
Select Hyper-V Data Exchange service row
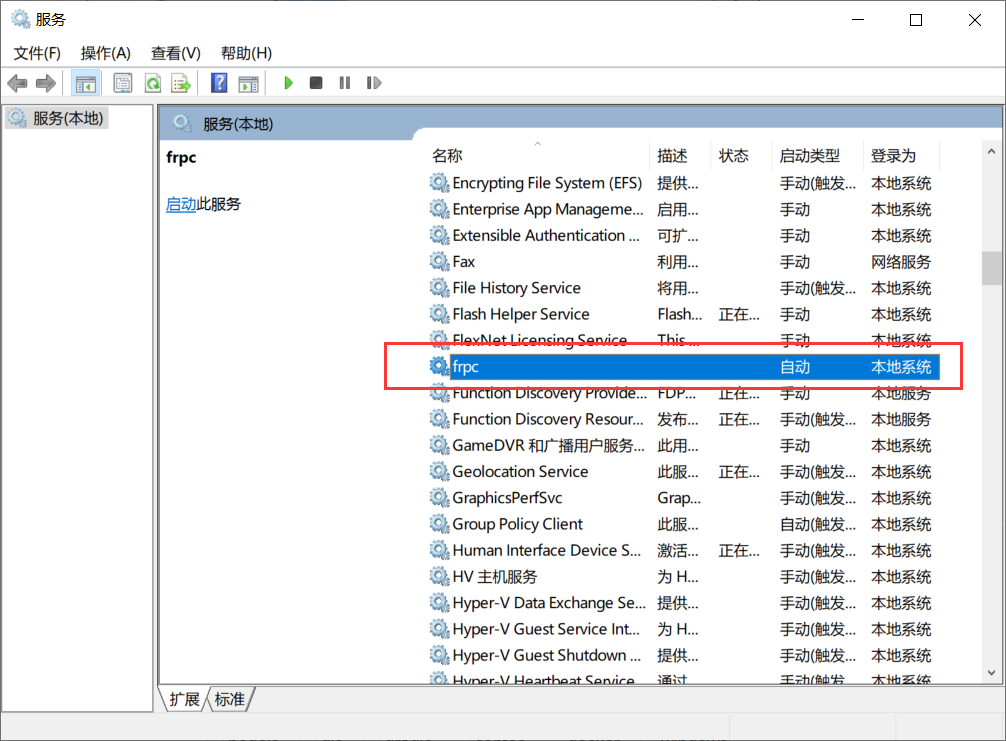pyautogui.click(x=683, y=603)
